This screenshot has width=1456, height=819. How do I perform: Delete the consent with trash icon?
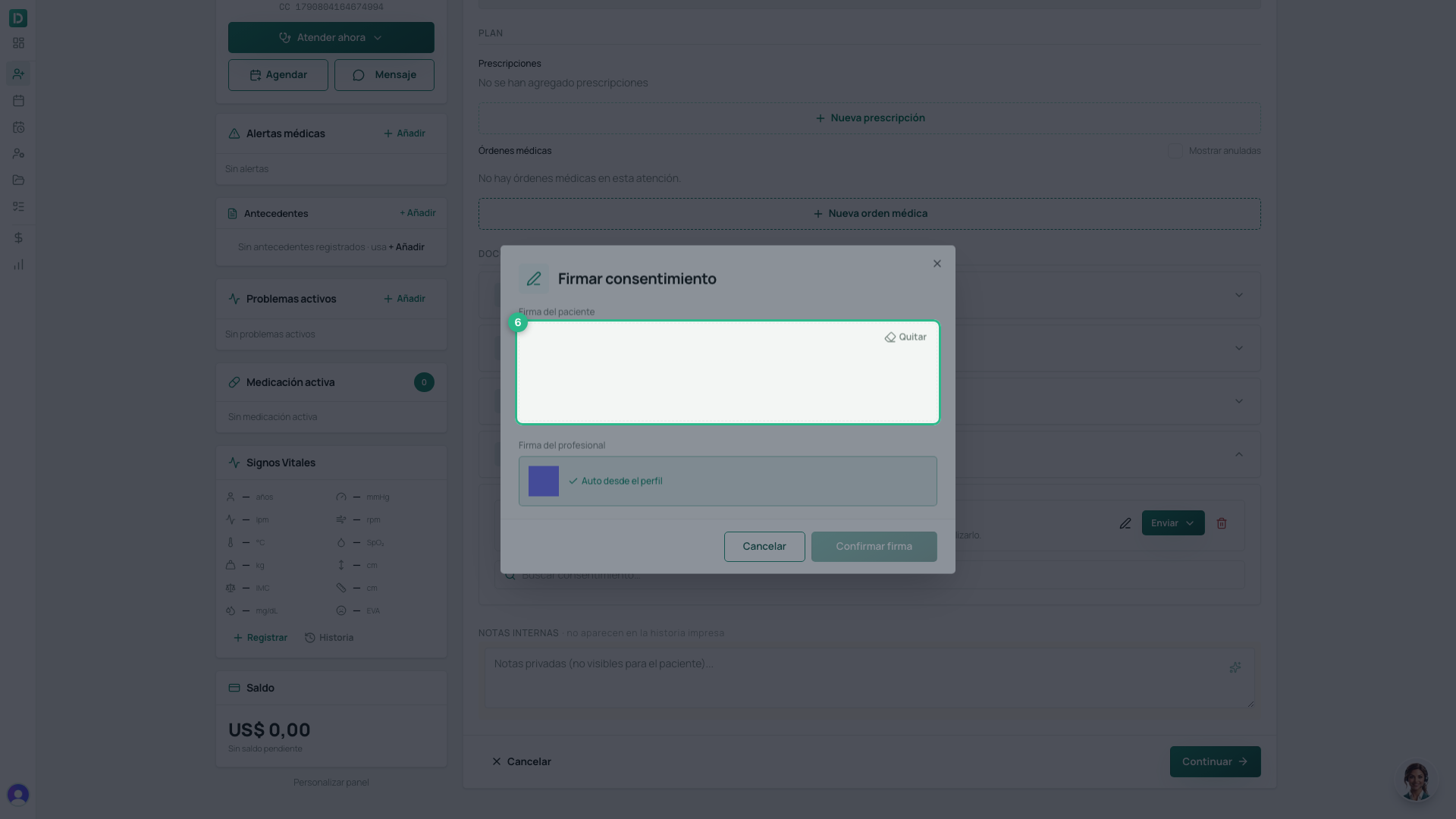click(1222, 523)
